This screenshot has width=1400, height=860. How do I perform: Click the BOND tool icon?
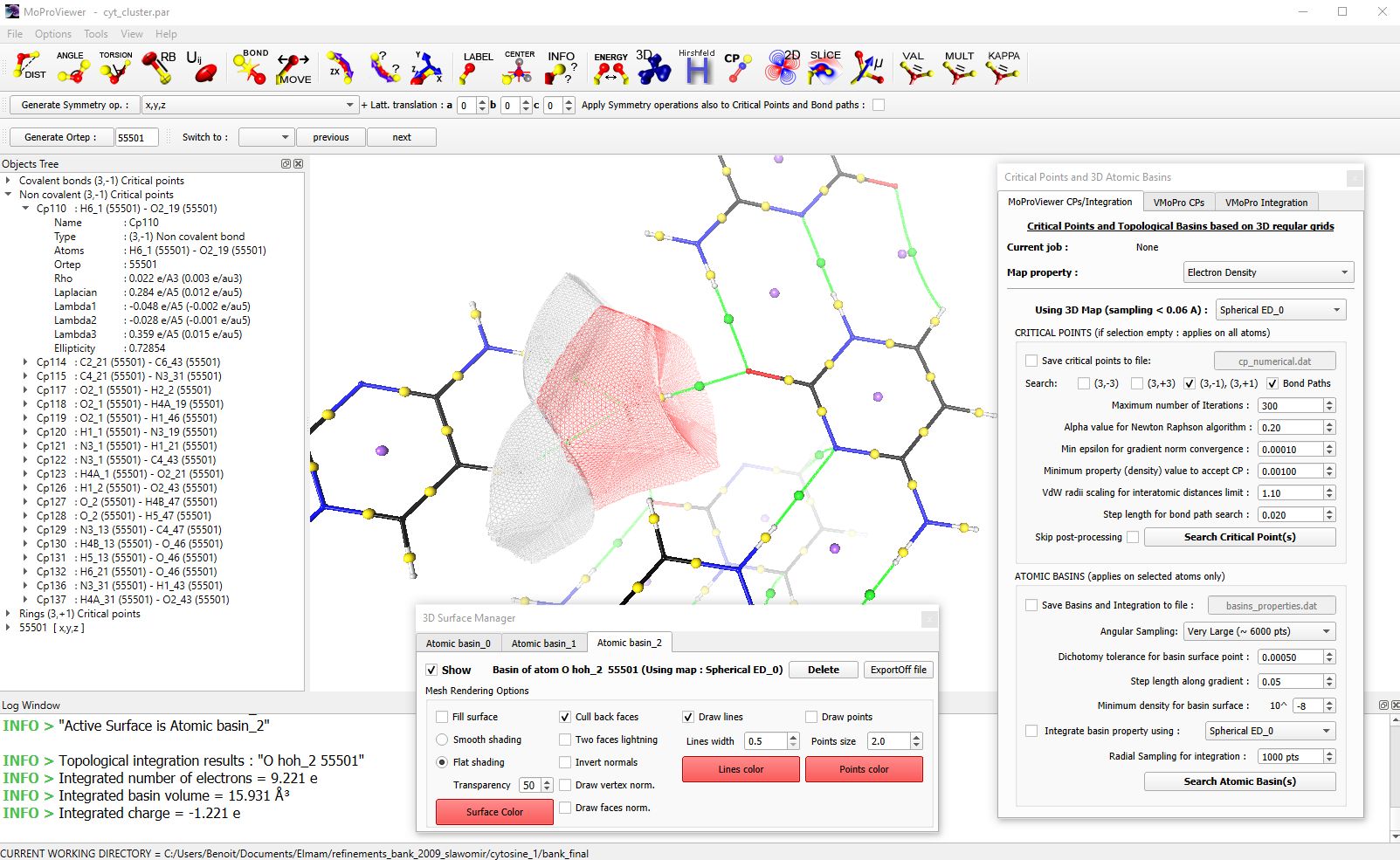point(251,67)
